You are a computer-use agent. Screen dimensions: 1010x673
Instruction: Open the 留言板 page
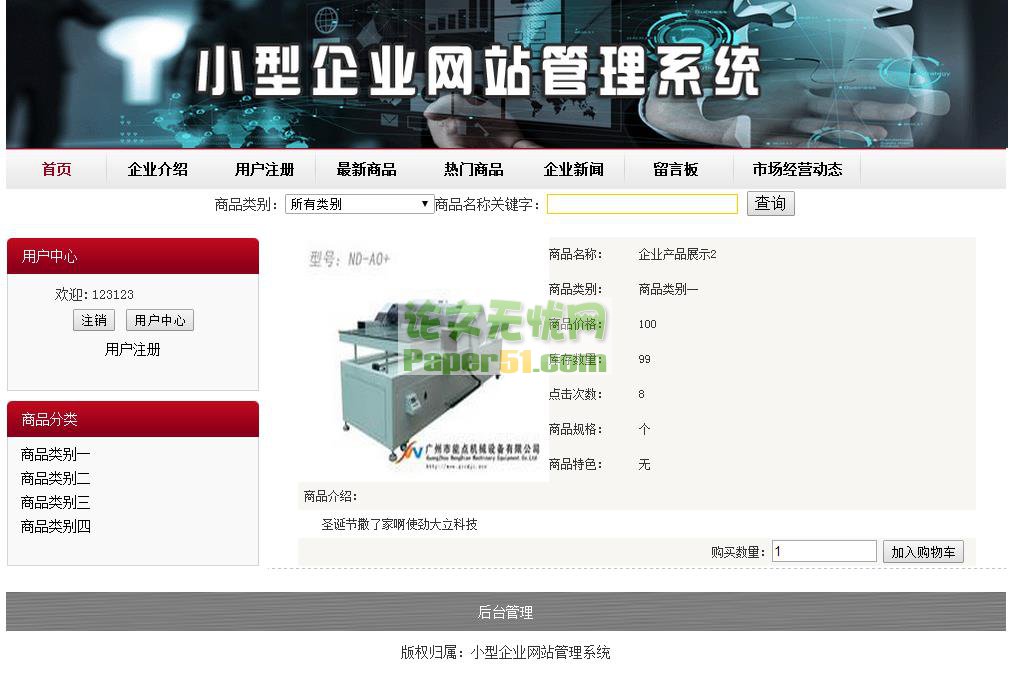point(676,169)
